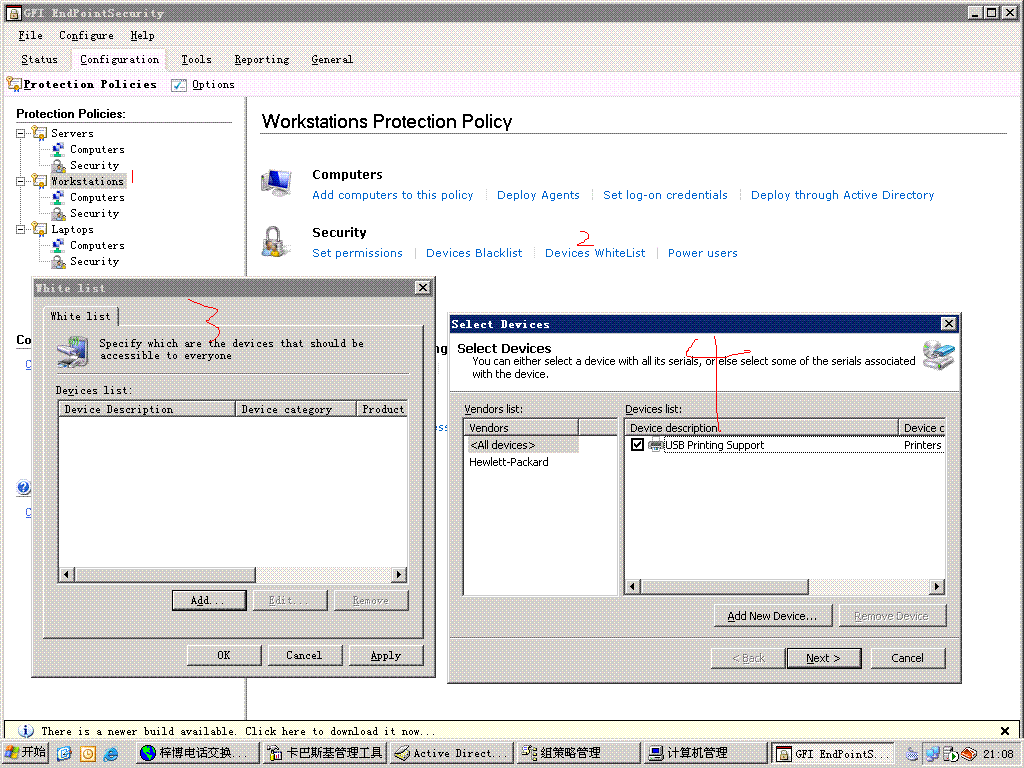Select Workstations in Protection Policies tree

tap(88, 181)
